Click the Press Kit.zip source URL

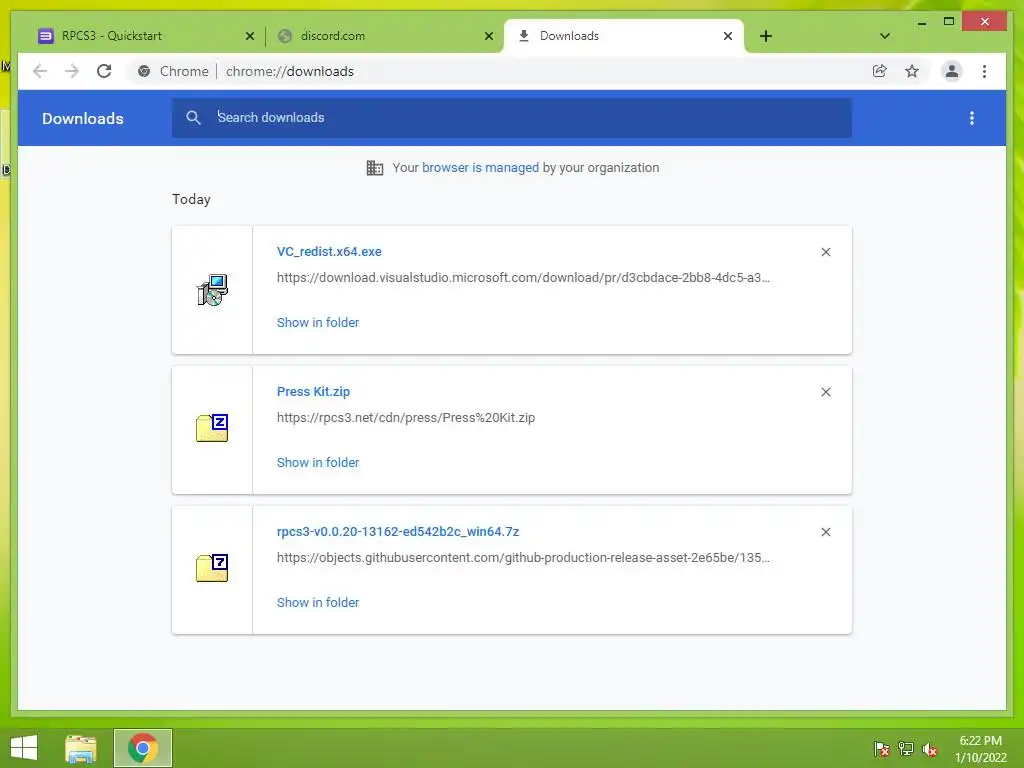point(406,418)
